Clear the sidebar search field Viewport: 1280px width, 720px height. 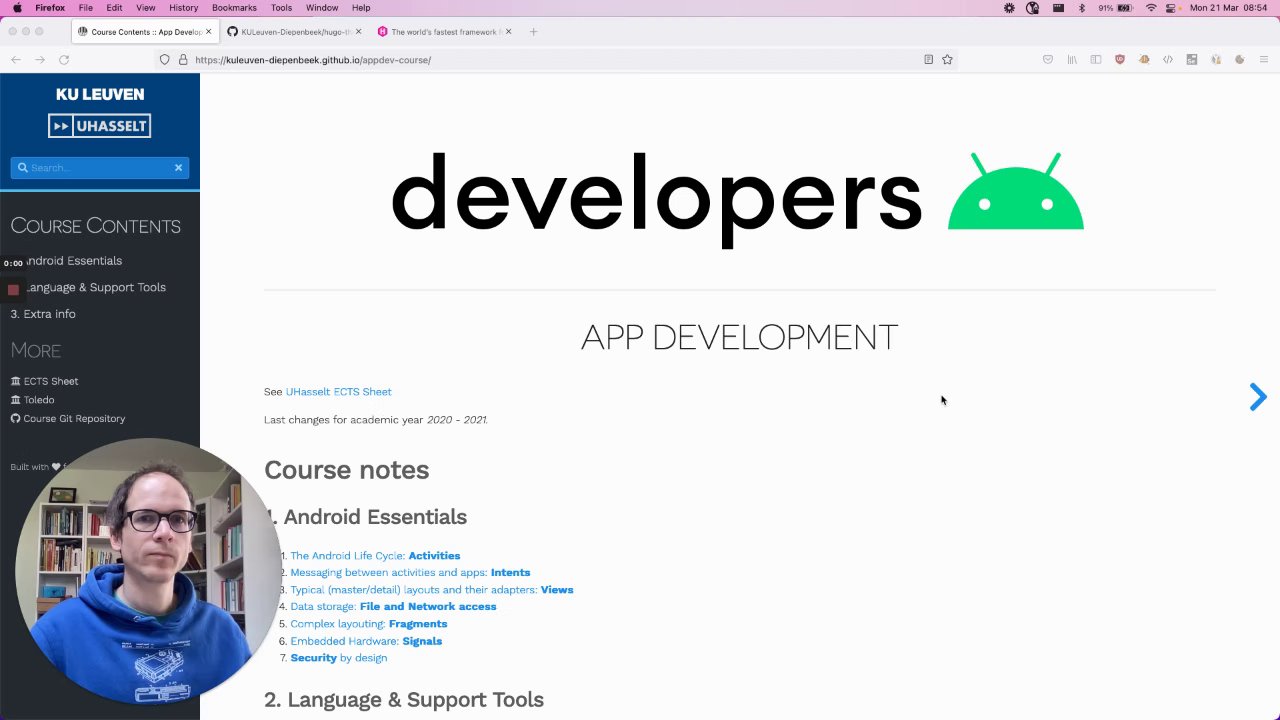tap(178, 168)
